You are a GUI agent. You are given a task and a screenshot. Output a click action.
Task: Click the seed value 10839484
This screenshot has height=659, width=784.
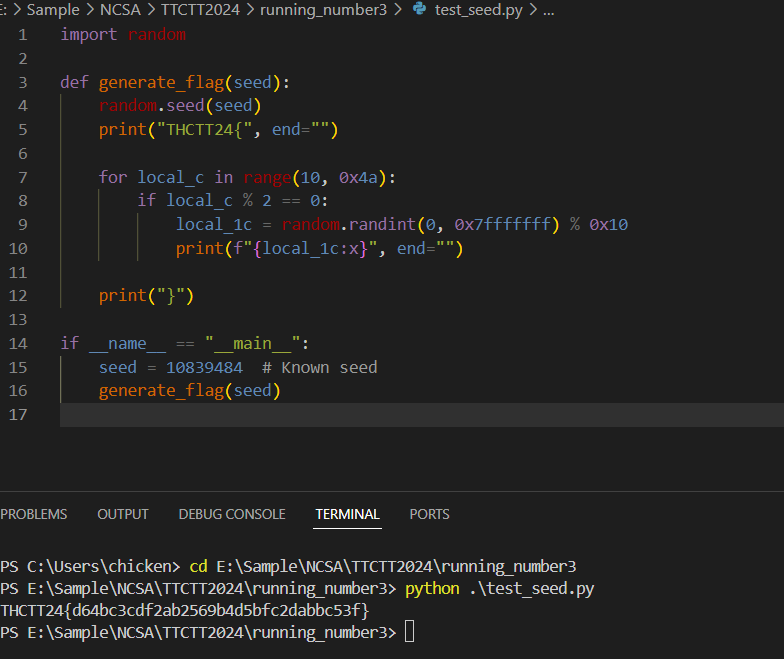coord(204,368)
